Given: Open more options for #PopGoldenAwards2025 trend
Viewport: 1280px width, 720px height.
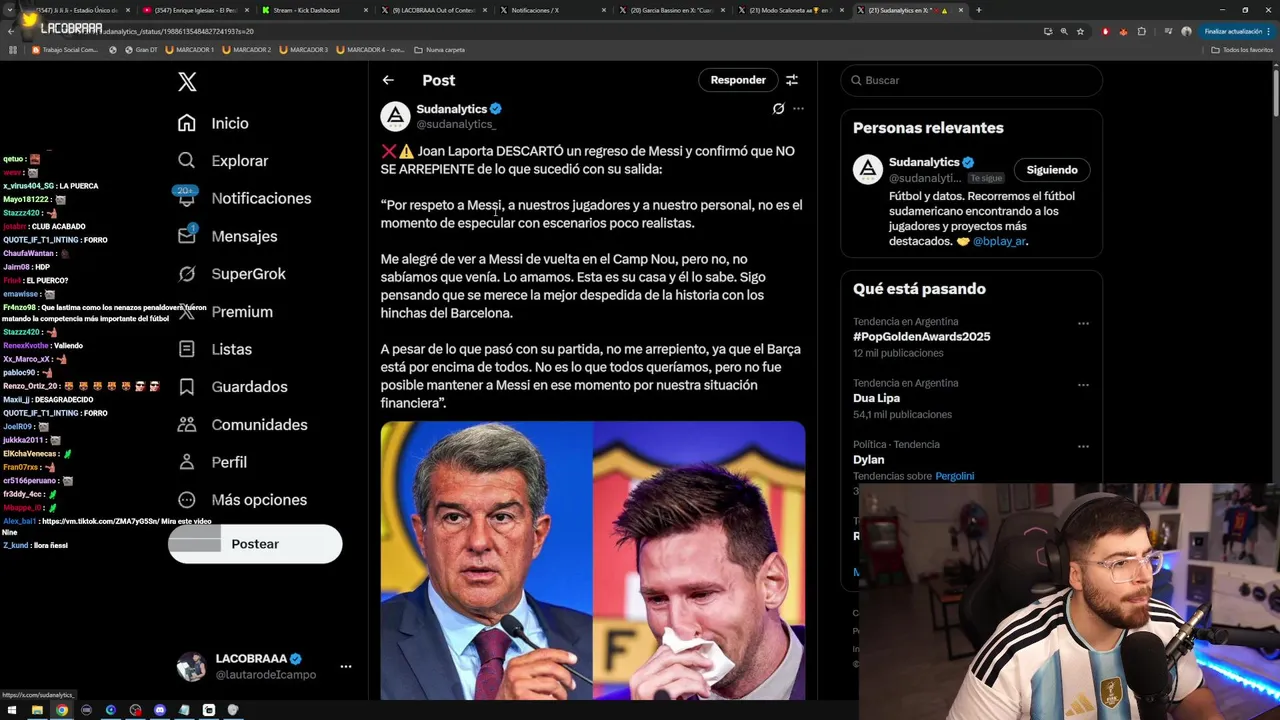Looking at the screenshot, I should (x=1083, y=323).
